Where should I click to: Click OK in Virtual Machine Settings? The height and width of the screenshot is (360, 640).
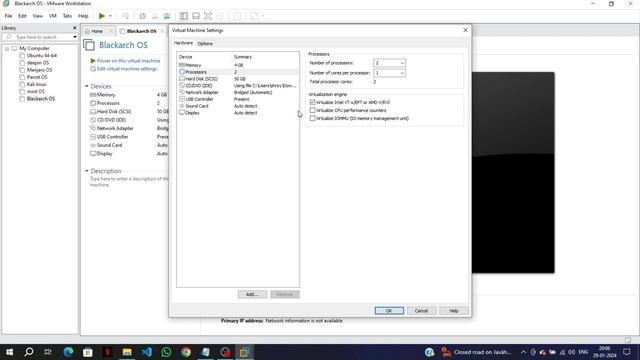[389, 311]
